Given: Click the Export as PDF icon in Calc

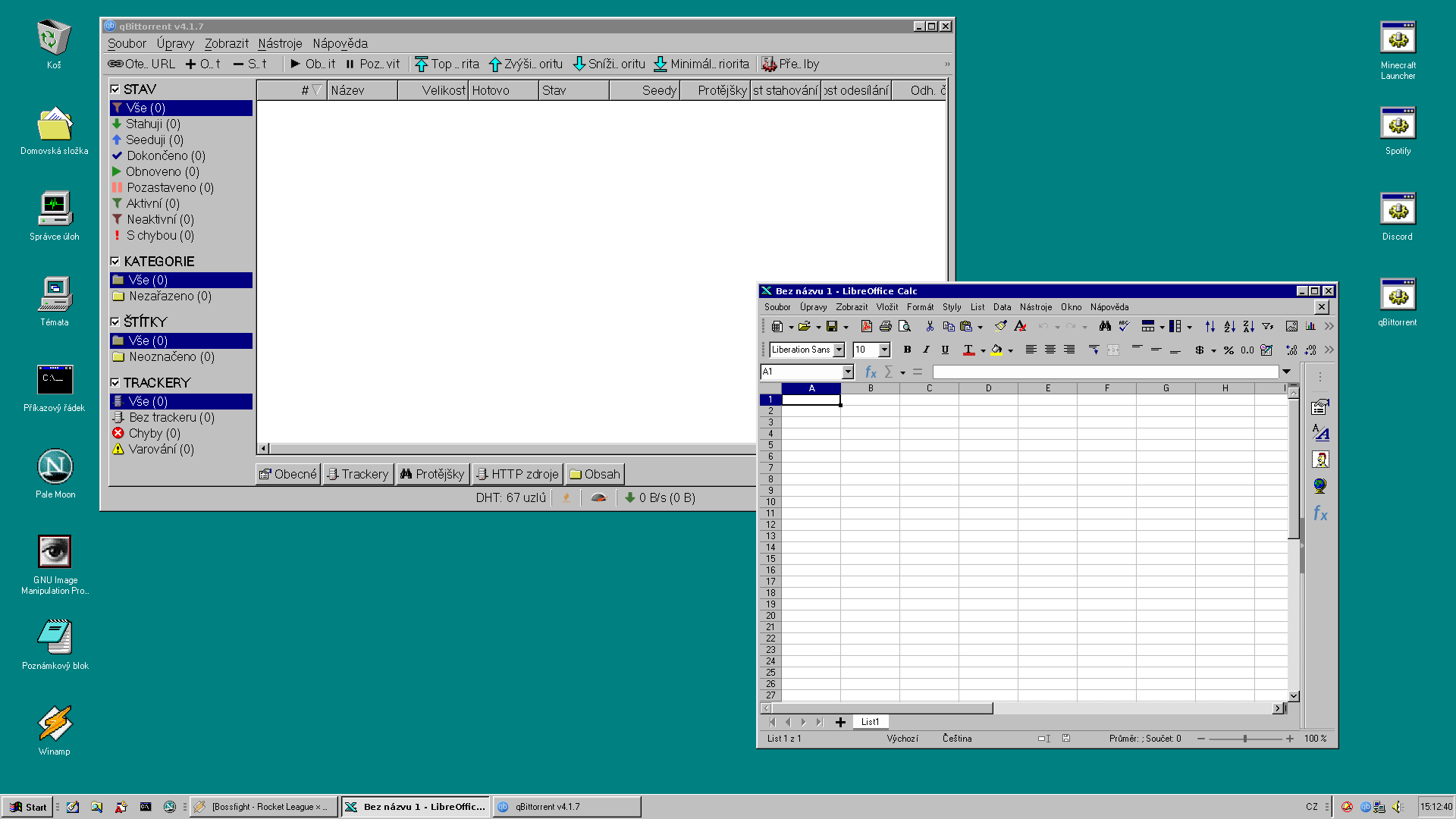Looking at the screenshot, I should [x=866, y=326].
